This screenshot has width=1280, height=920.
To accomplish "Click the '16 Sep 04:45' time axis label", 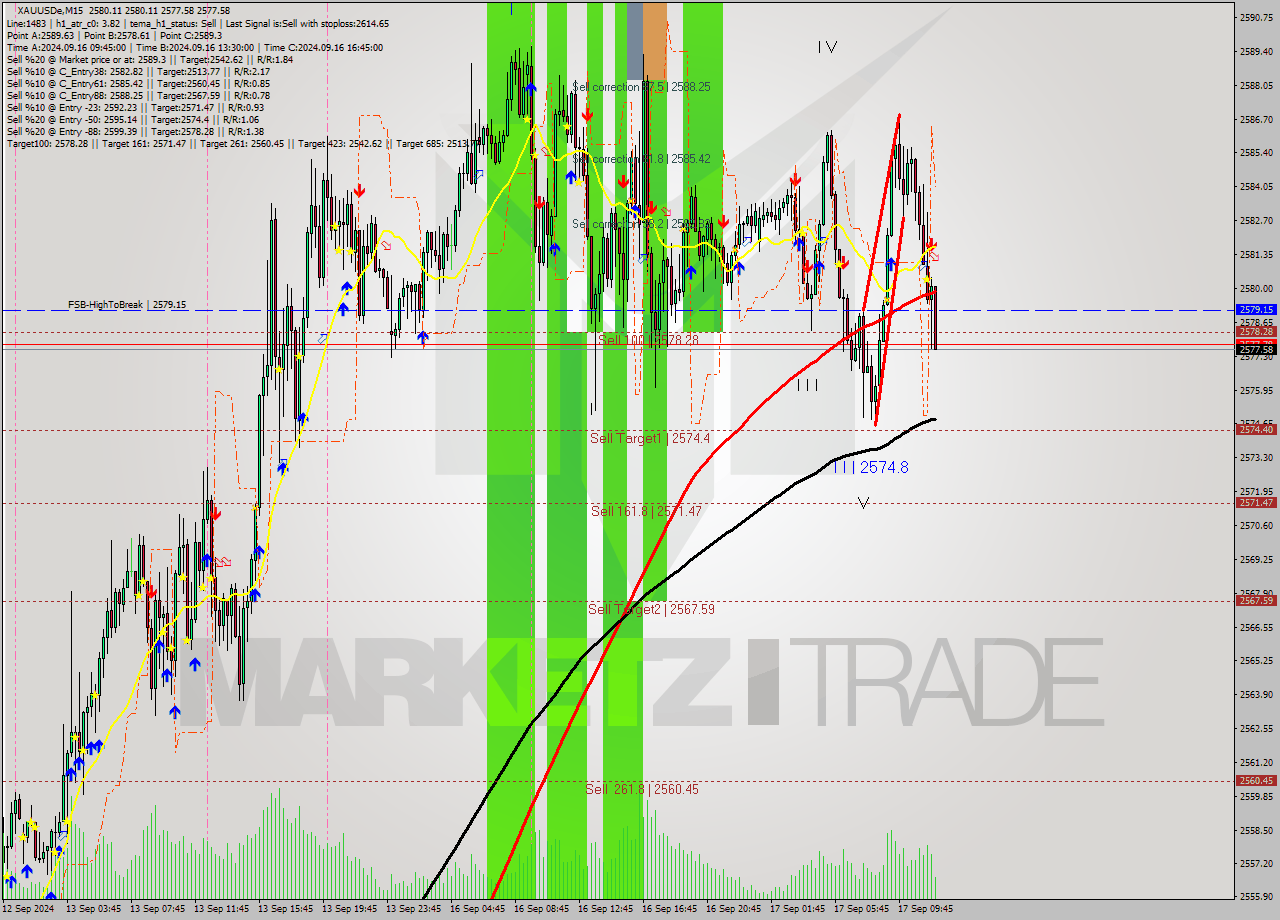I will click(x=477, y=910).
